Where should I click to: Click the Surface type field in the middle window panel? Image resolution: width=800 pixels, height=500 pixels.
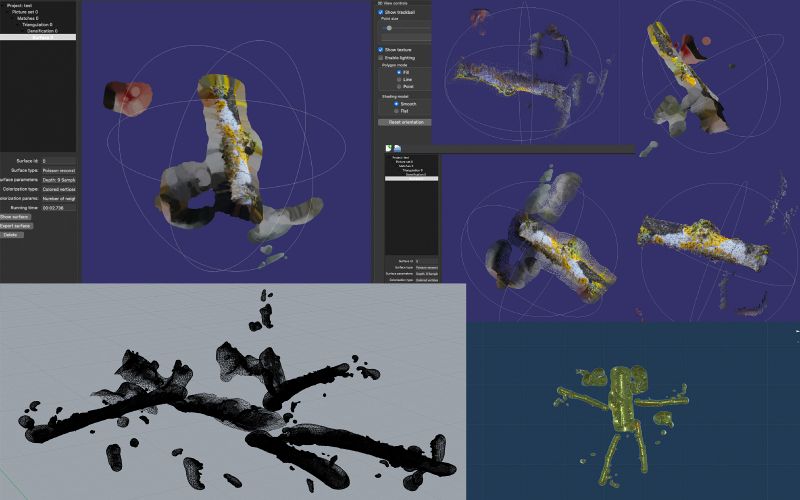(x=427, y=267)
